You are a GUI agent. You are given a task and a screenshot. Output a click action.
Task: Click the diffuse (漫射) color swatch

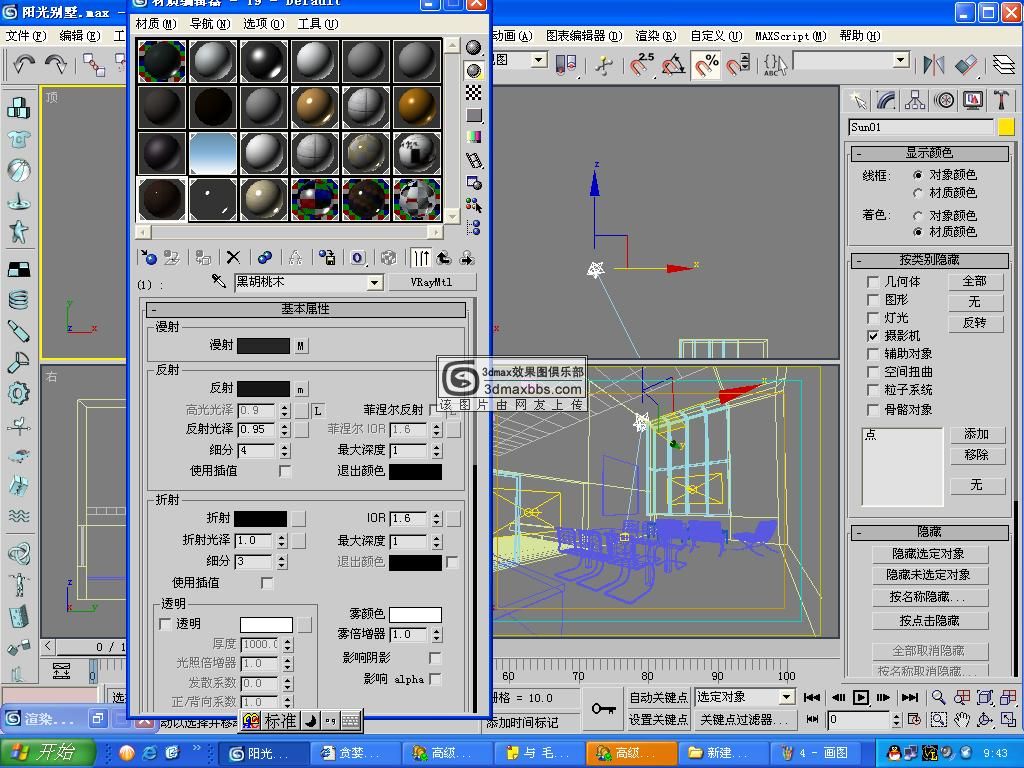263,346
